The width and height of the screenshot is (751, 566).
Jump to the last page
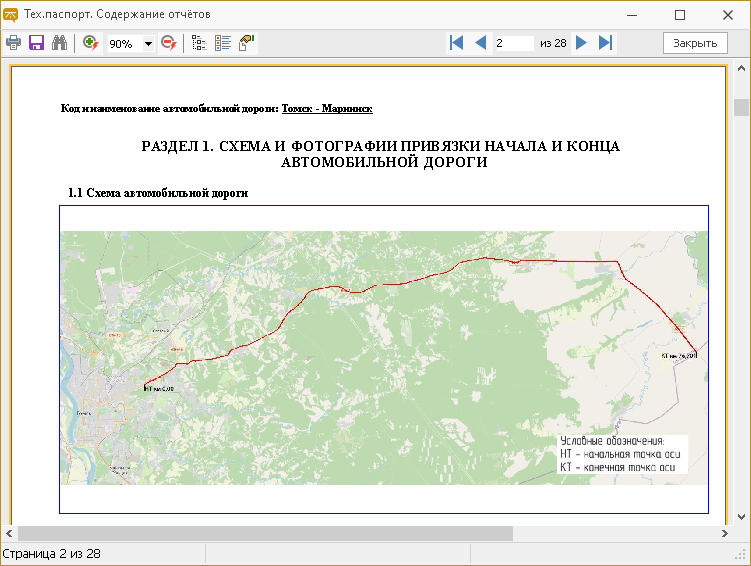click(x=605, y=43)
